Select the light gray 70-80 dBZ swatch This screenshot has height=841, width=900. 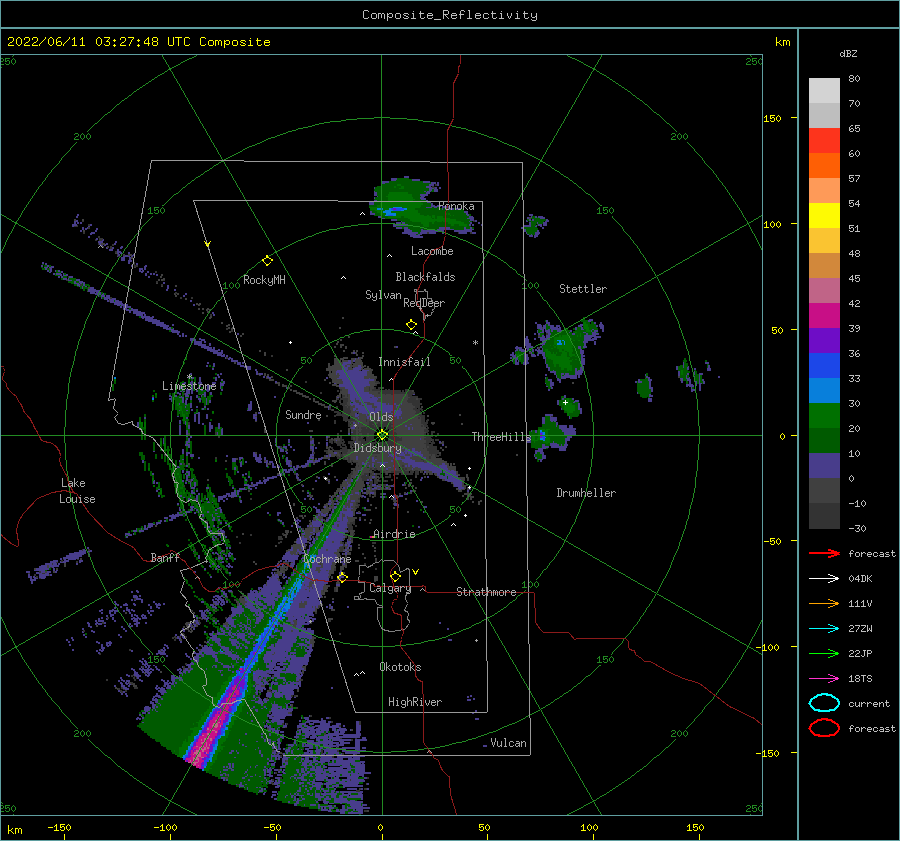point(824,90)
